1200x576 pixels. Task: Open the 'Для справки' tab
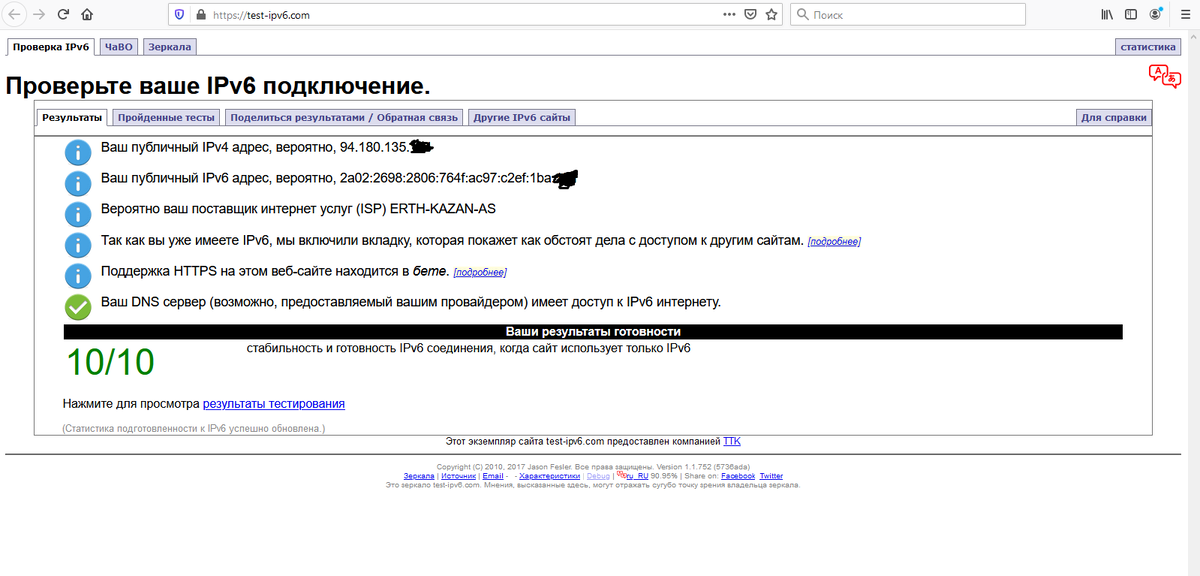coord(1113,118)
